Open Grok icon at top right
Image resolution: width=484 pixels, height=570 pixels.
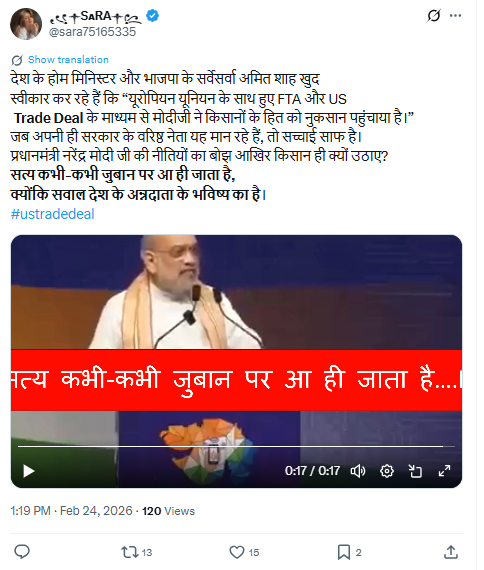(x=433, y=16)
